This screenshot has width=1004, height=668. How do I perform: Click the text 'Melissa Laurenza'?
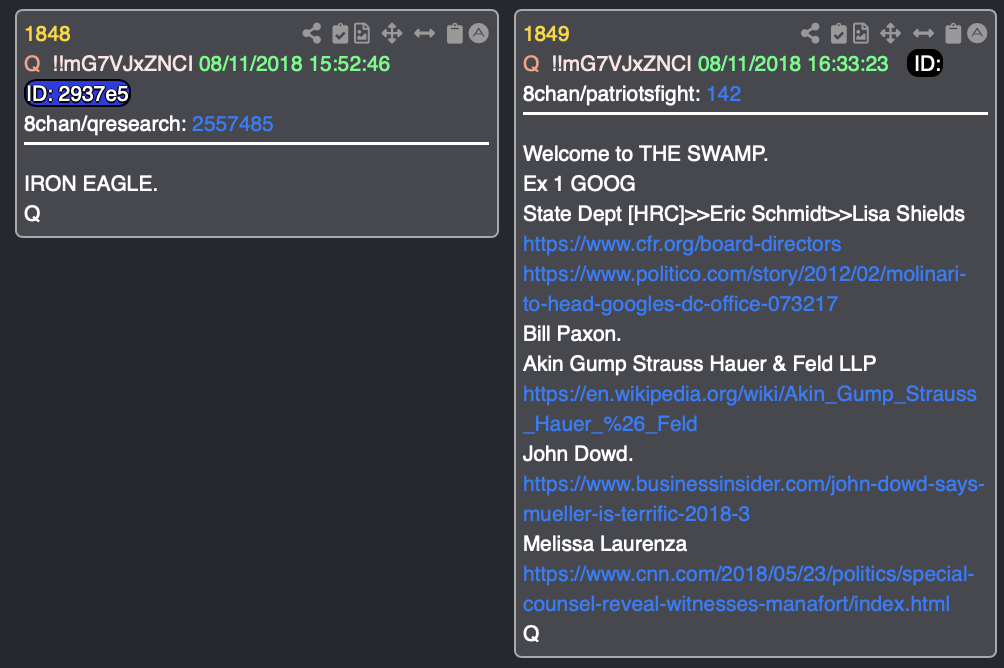(x=605, y=544)
